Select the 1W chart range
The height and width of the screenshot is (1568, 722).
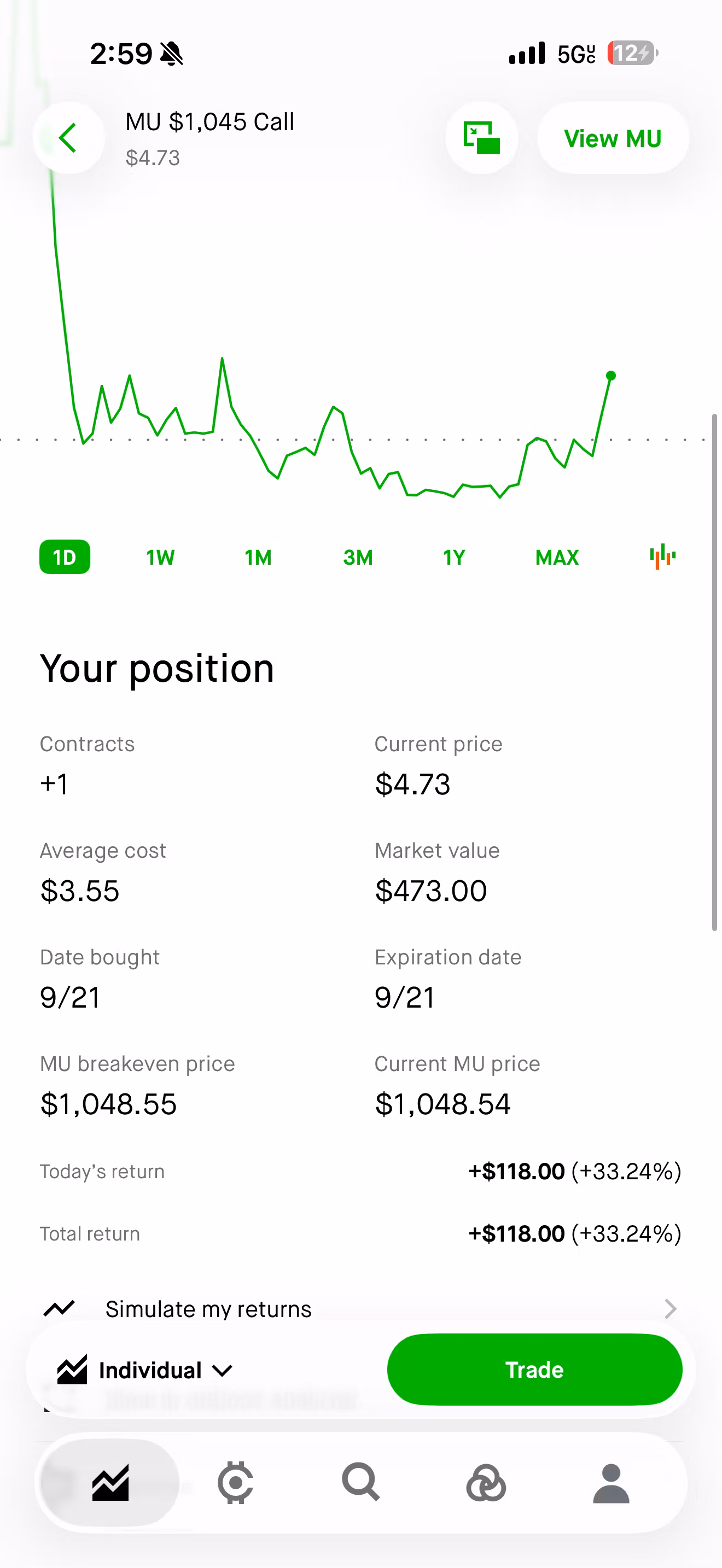click(160, 557)
